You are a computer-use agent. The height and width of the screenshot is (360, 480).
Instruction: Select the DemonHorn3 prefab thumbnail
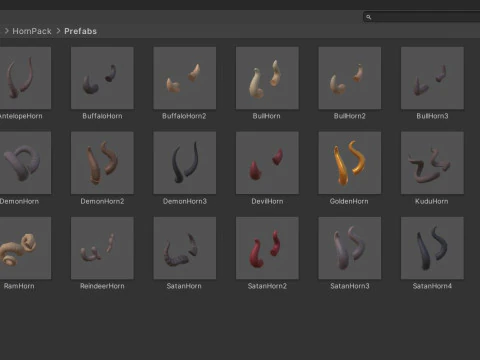(x=185, y=163)
